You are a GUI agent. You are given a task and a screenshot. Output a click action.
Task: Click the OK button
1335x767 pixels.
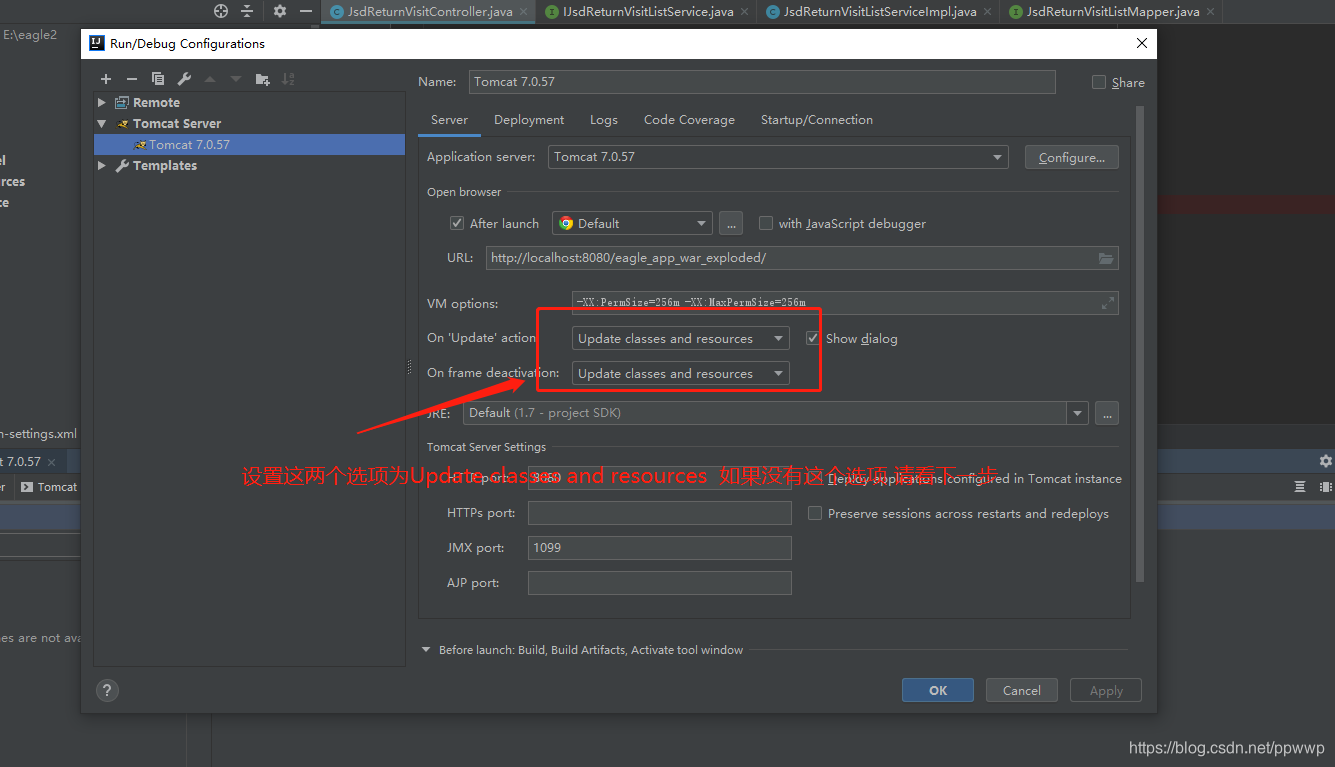pyautogui.click(x=938, y=690)
